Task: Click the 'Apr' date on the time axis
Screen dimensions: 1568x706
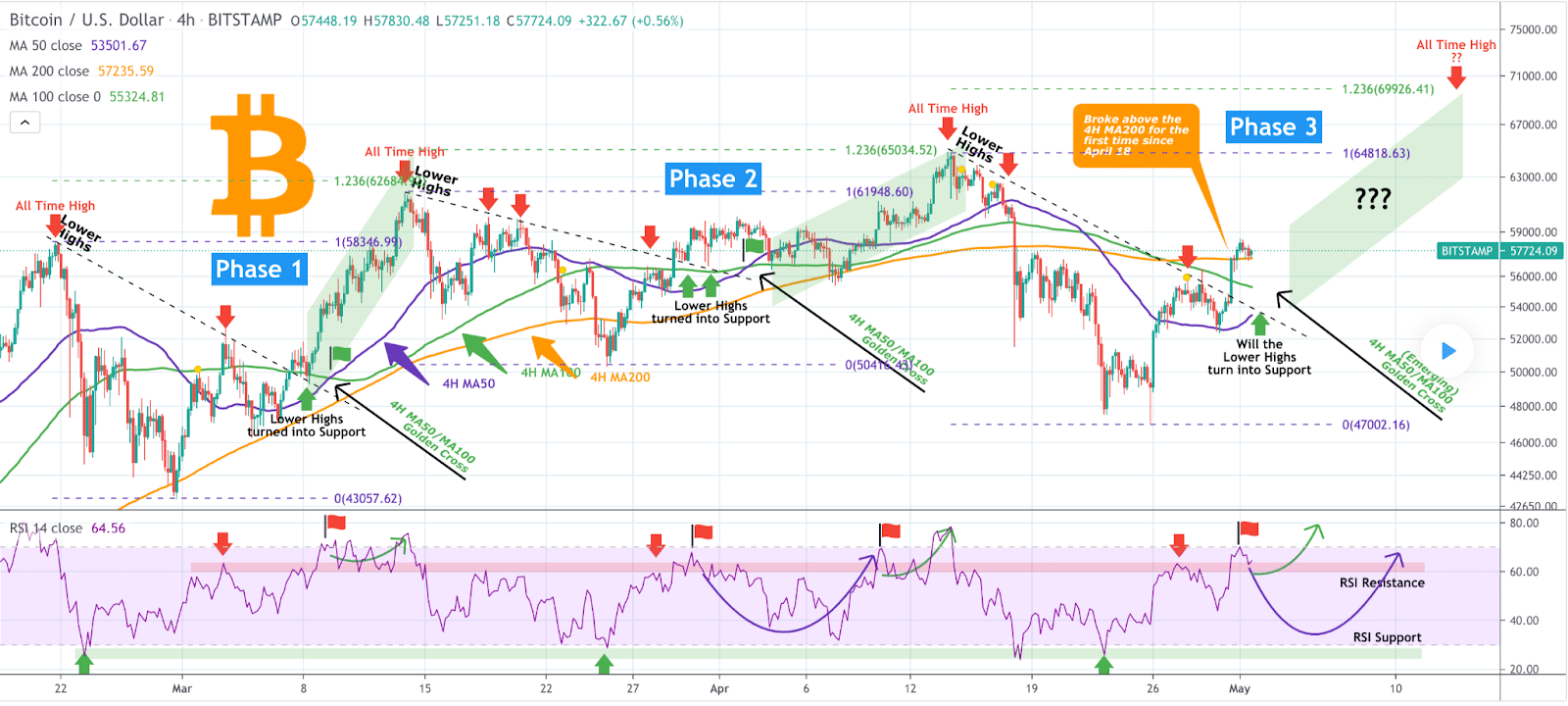Action: tap(719, 688)
